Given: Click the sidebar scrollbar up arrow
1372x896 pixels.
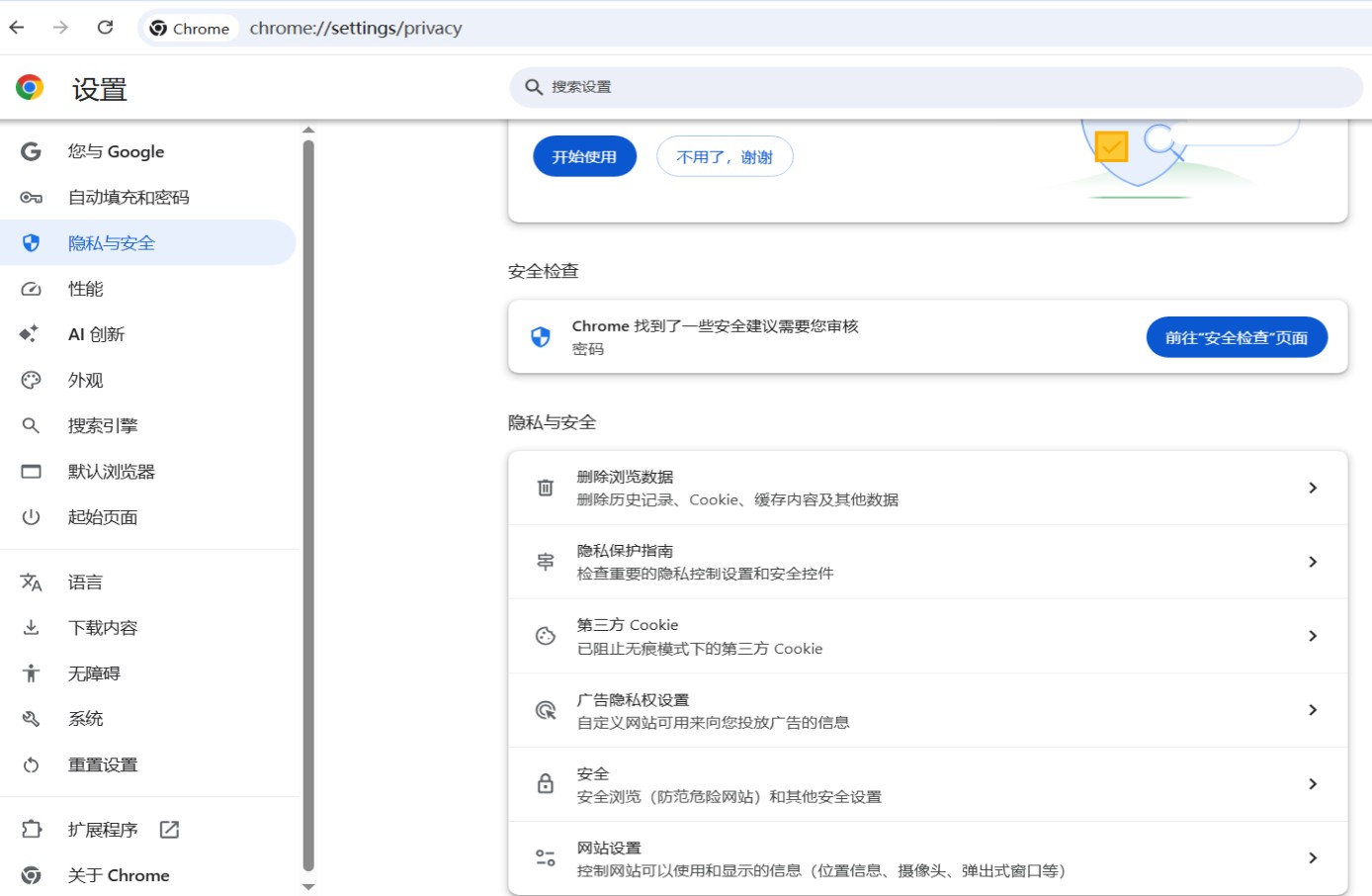Looking at the screenshot, I should click(308, 131).
